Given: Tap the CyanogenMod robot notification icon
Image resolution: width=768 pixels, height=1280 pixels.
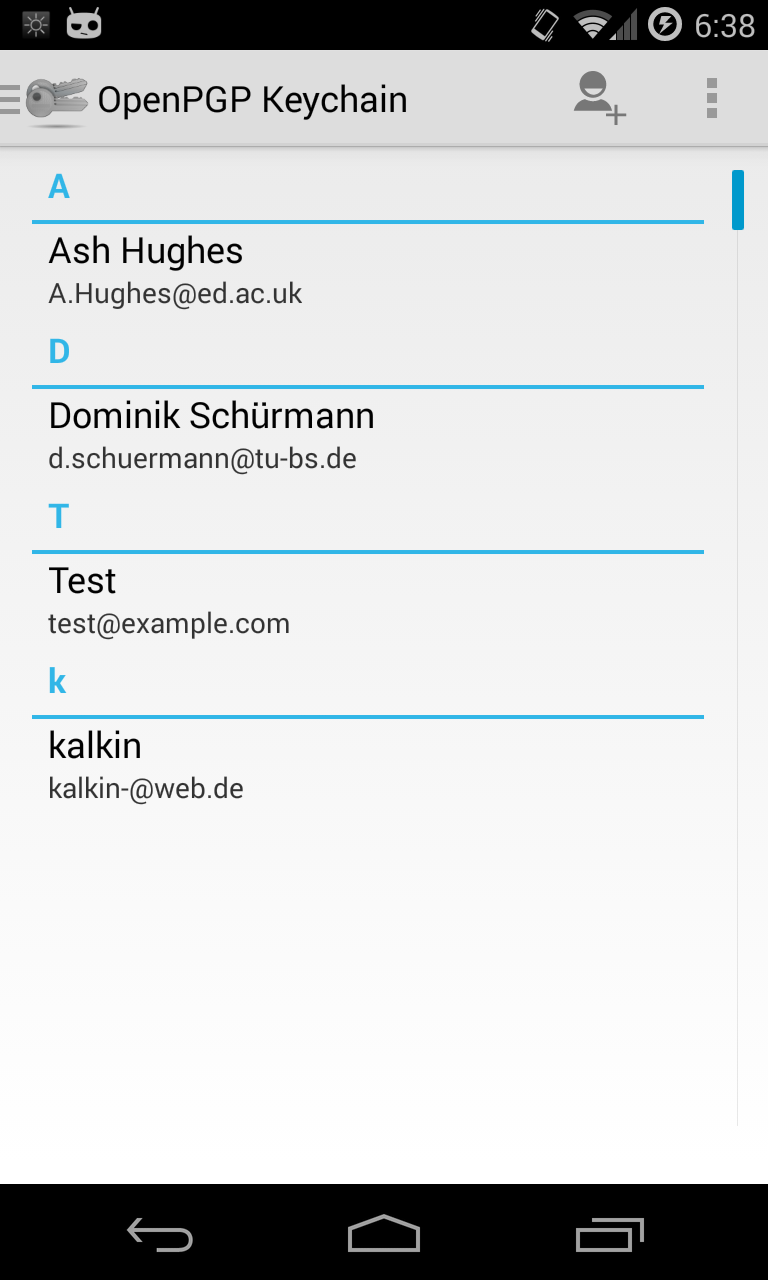Looking at the screenshot, I should click(84, 24).
